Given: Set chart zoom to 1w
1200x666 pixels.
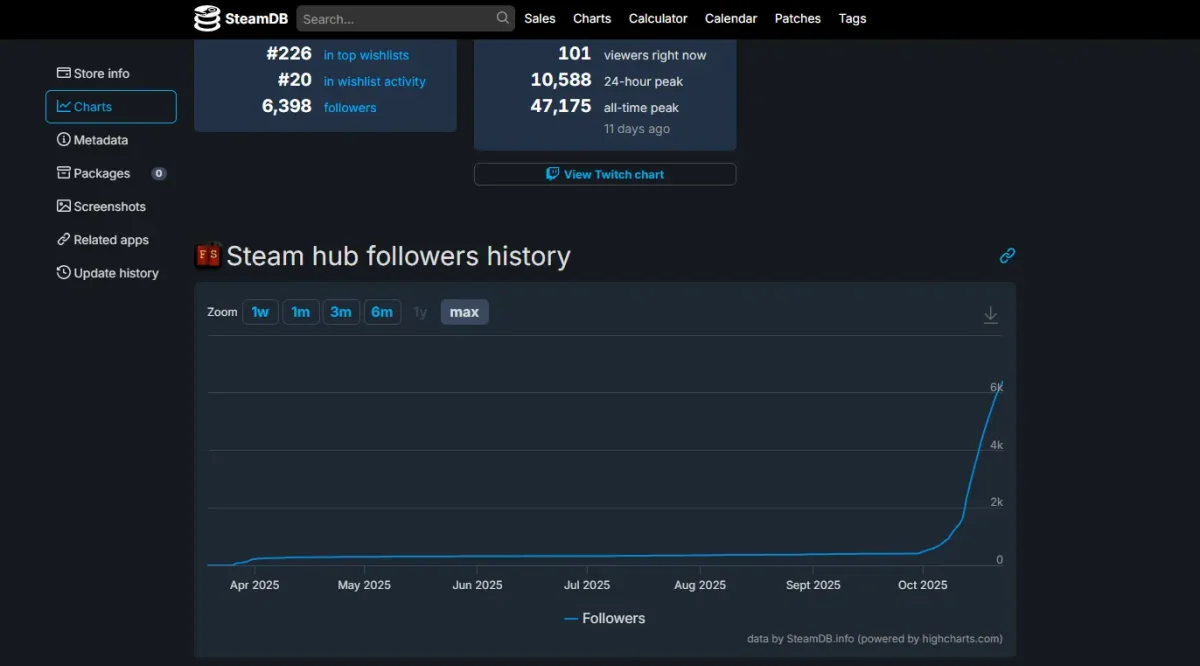Looking at the screenshot, I should (x=260, y=312).
